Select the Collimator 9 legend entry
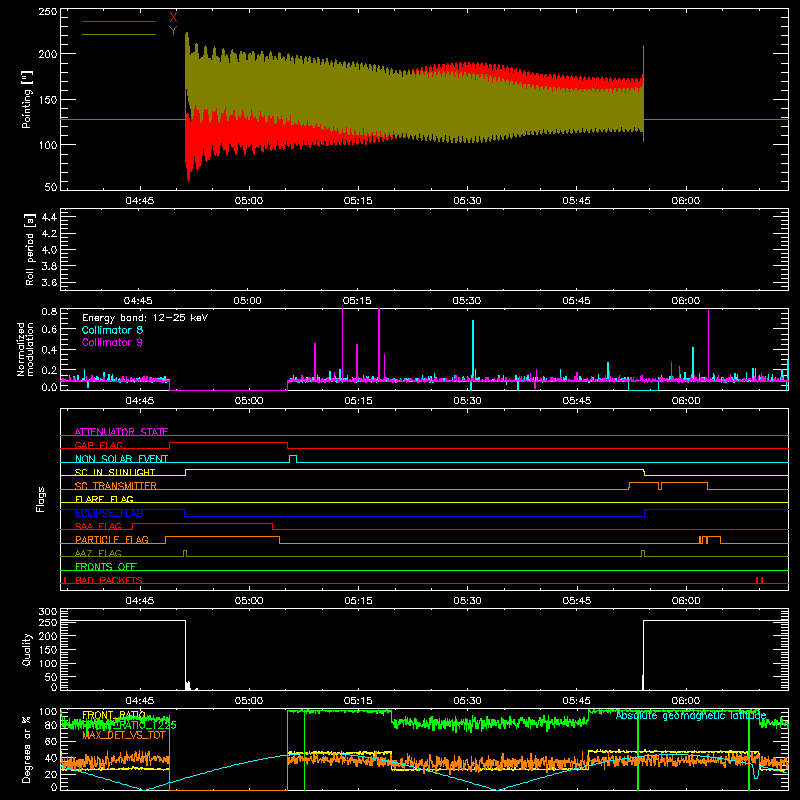 (x=112, y=342)
